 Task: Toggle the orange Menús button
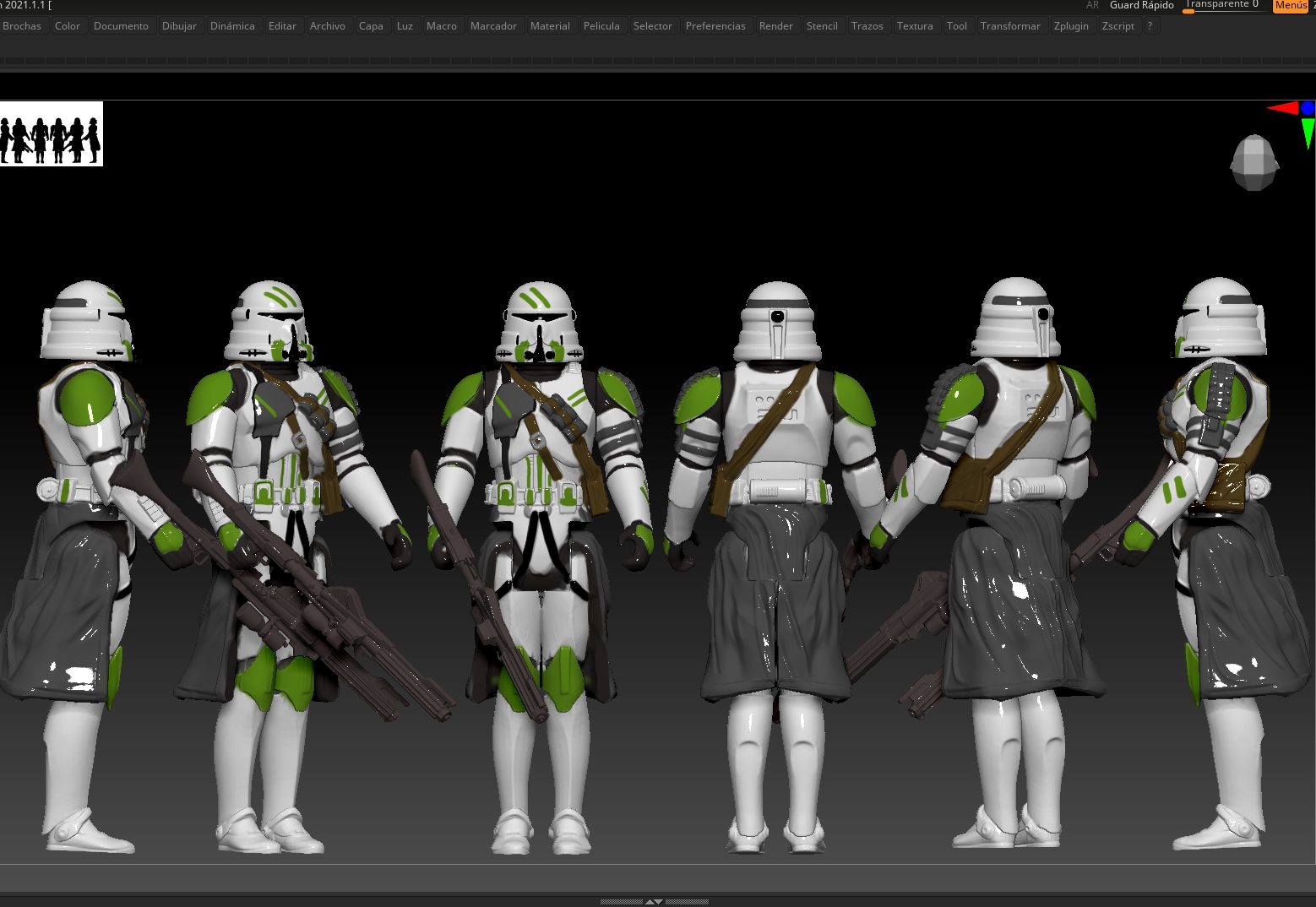[x=1291, y=5]
